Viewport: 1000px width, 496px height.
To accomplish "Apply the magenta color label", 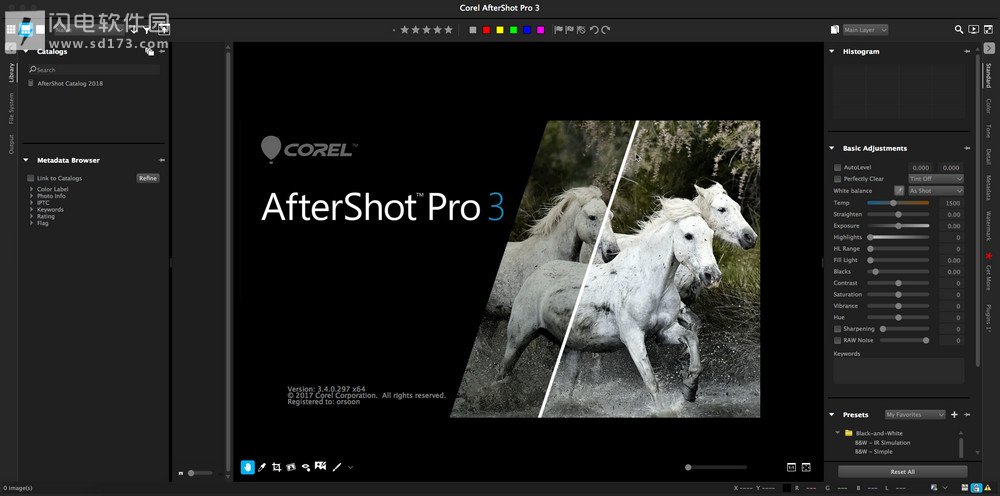I will 540,30.
